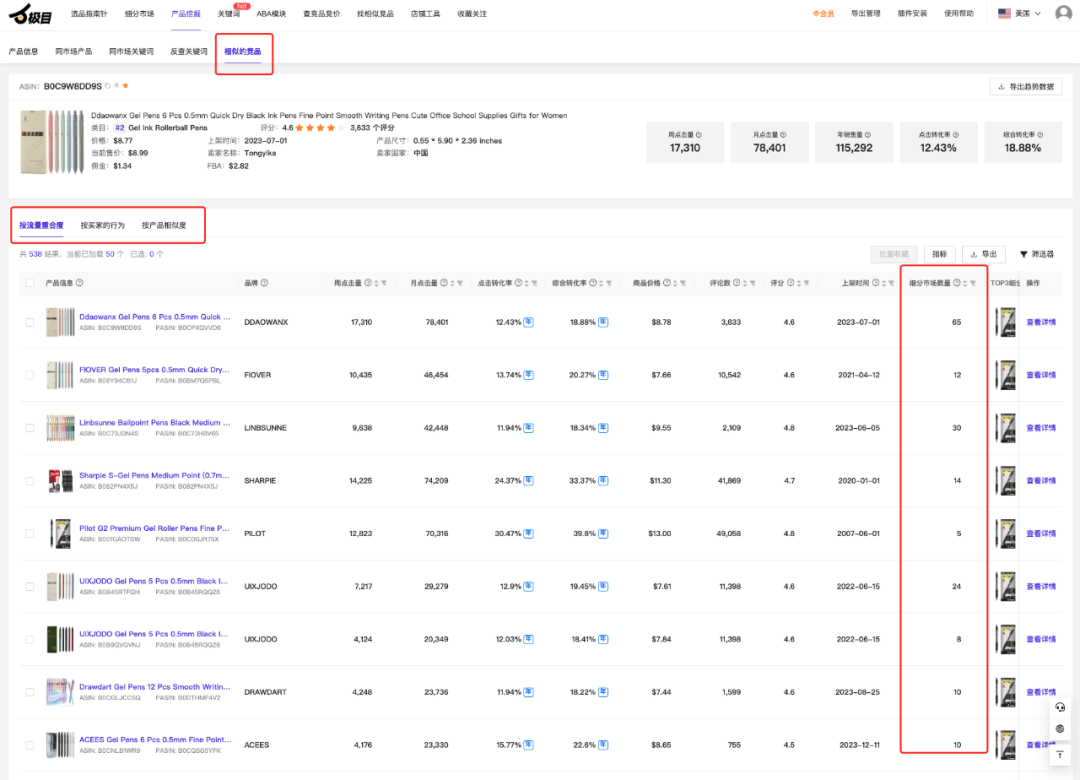Open the user avatar icon
1080x780 pixels.
(1063, 13)
